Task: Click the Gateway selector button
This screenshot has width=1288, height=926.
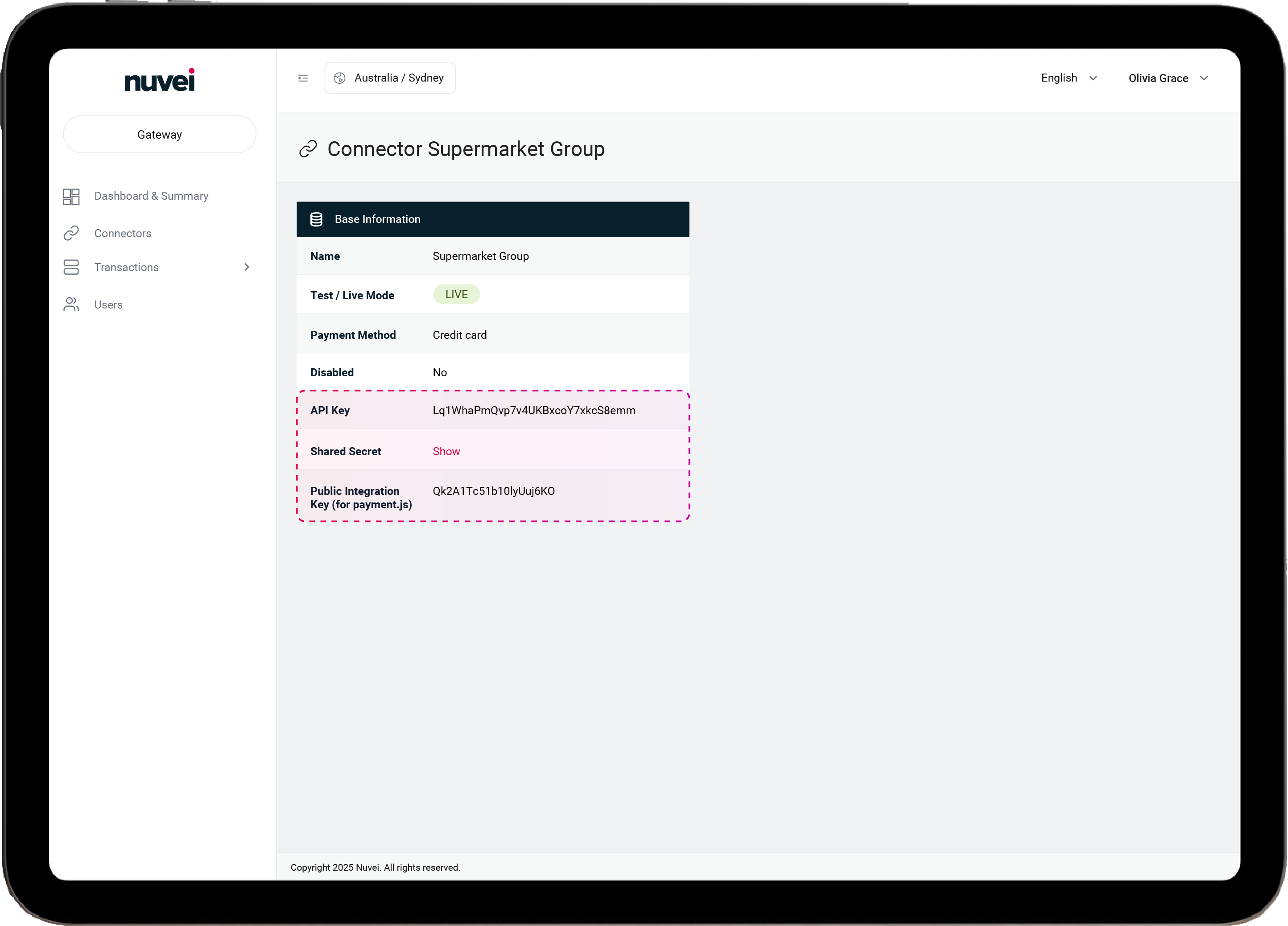Action: click(x=160, y=135)
